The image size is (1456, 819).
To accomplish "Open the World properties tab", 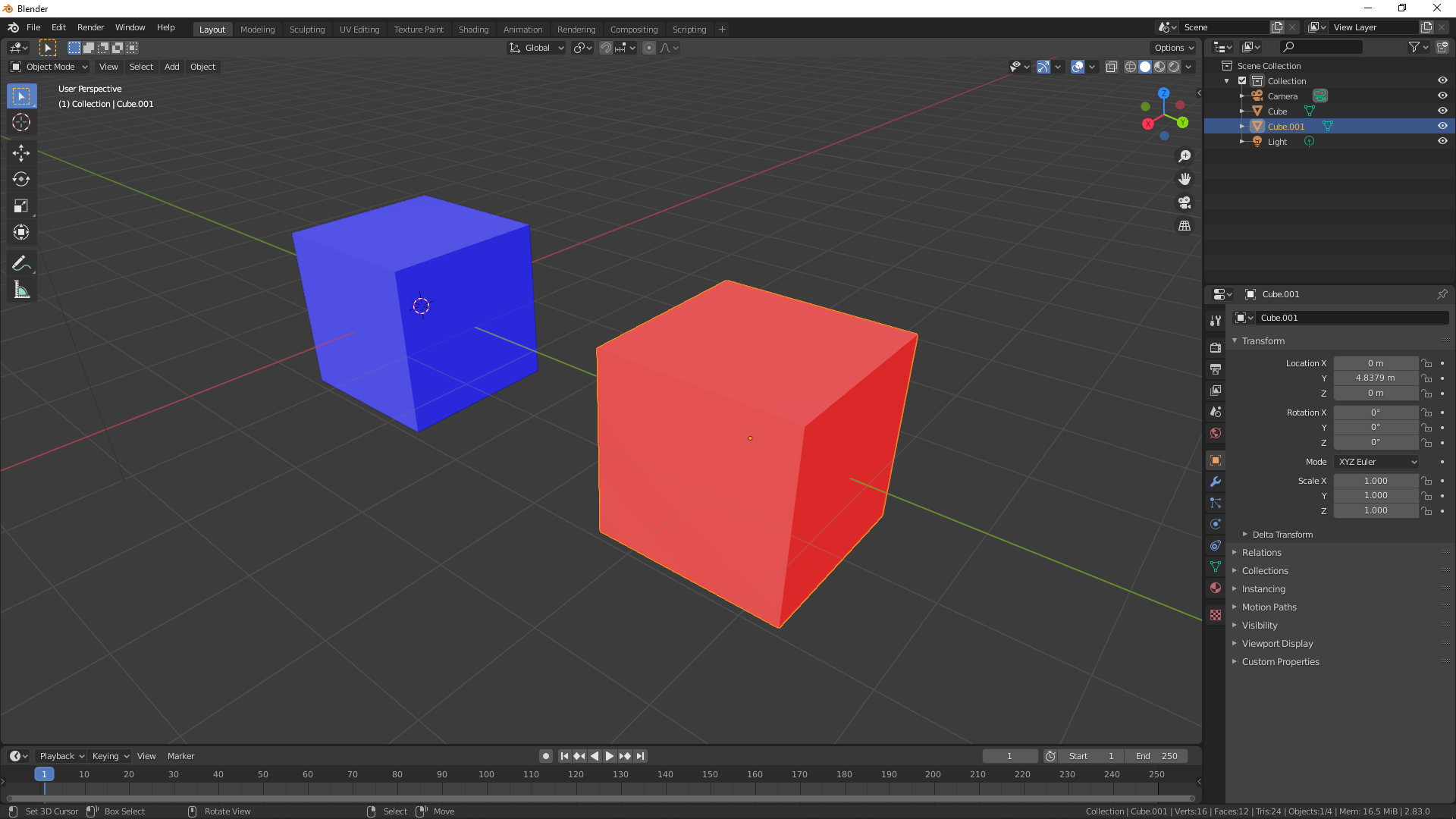I will [1216, 432].
